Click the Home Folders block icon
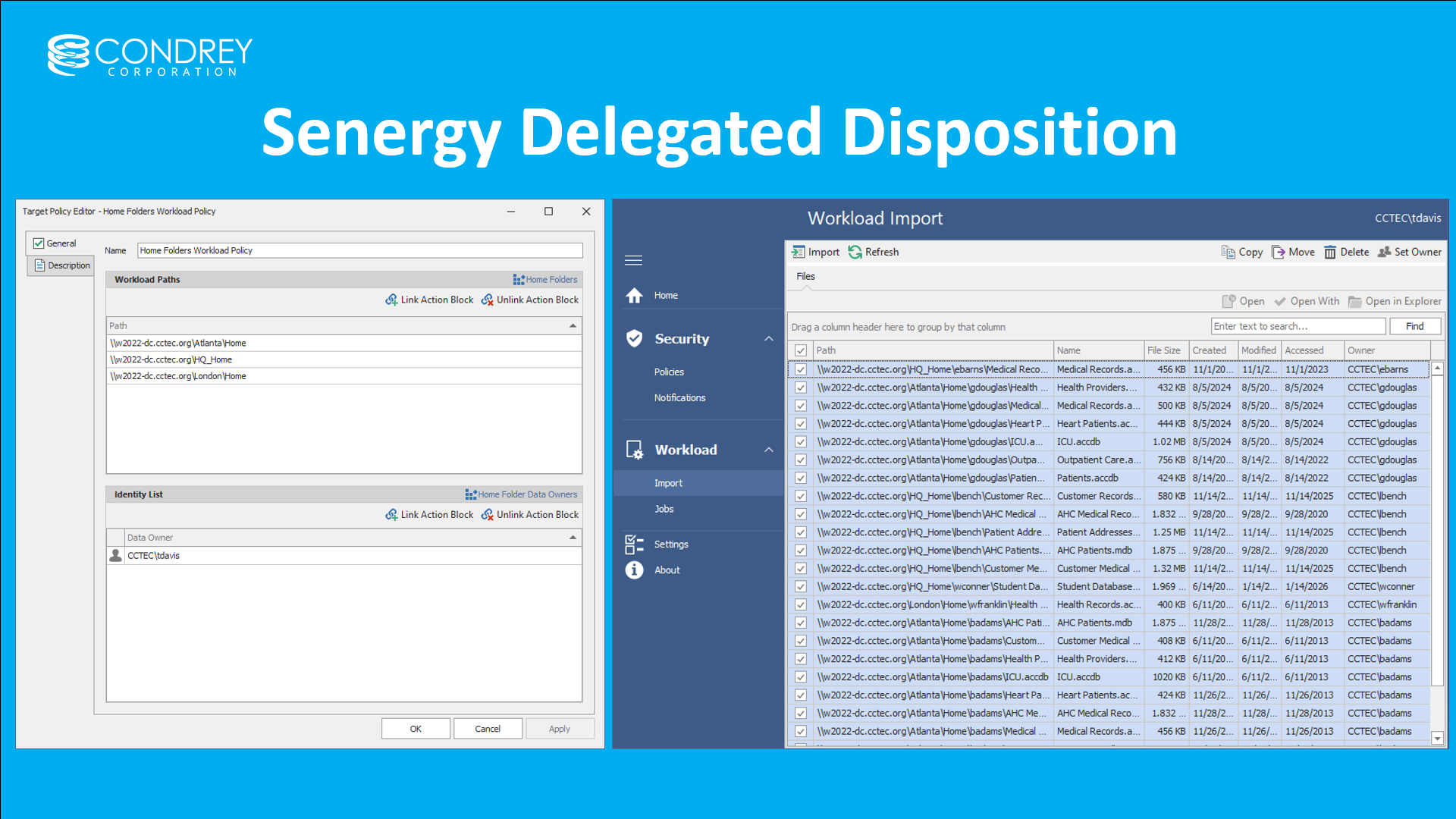The height and width of the screenshot is (819, 1456). pos(519,280)
